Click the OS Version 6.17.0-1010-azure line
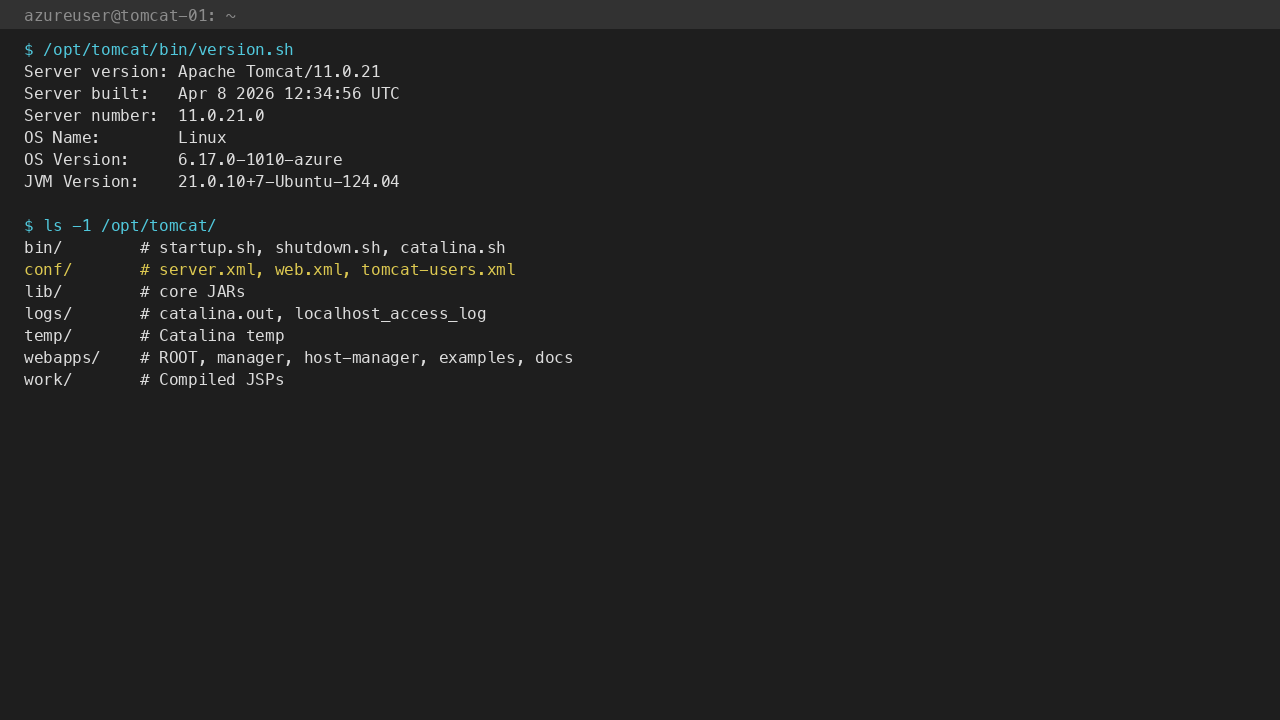 [183, 160]
